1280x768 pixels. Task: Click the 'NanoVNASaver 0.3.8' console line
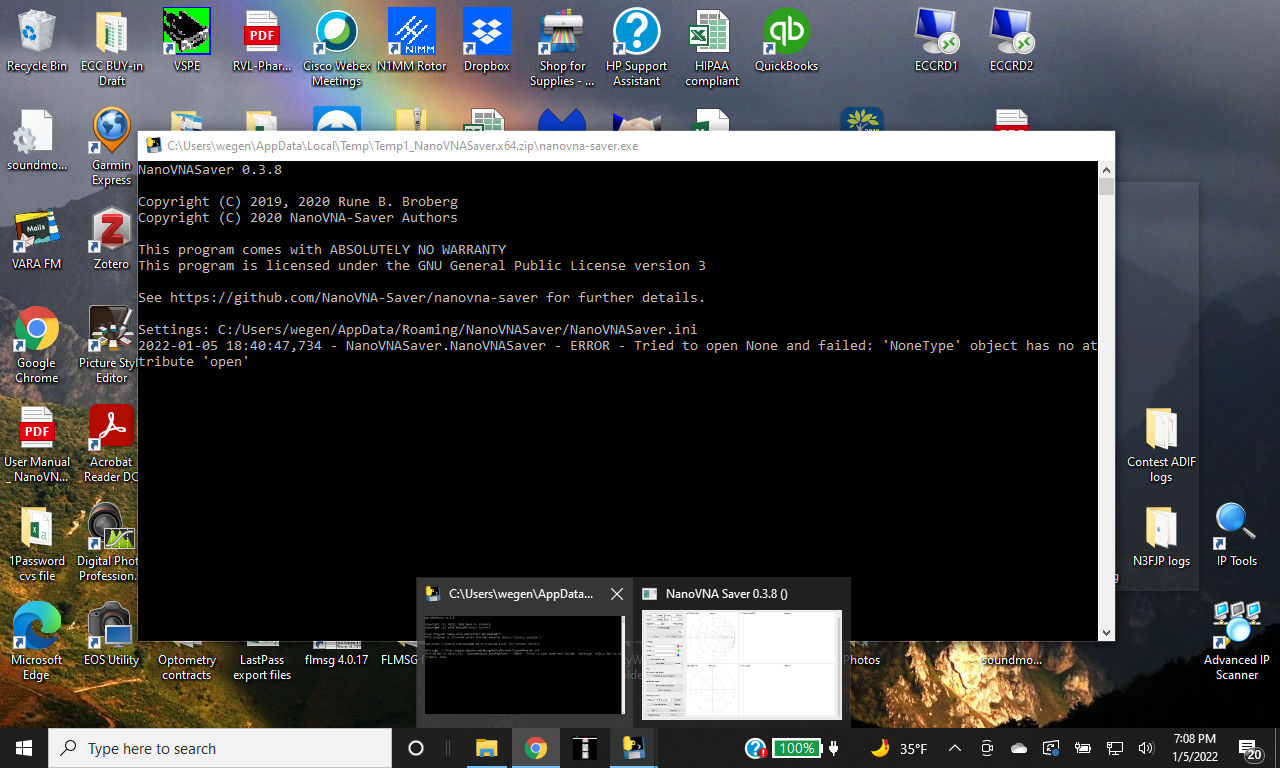[x=210, y=169]
